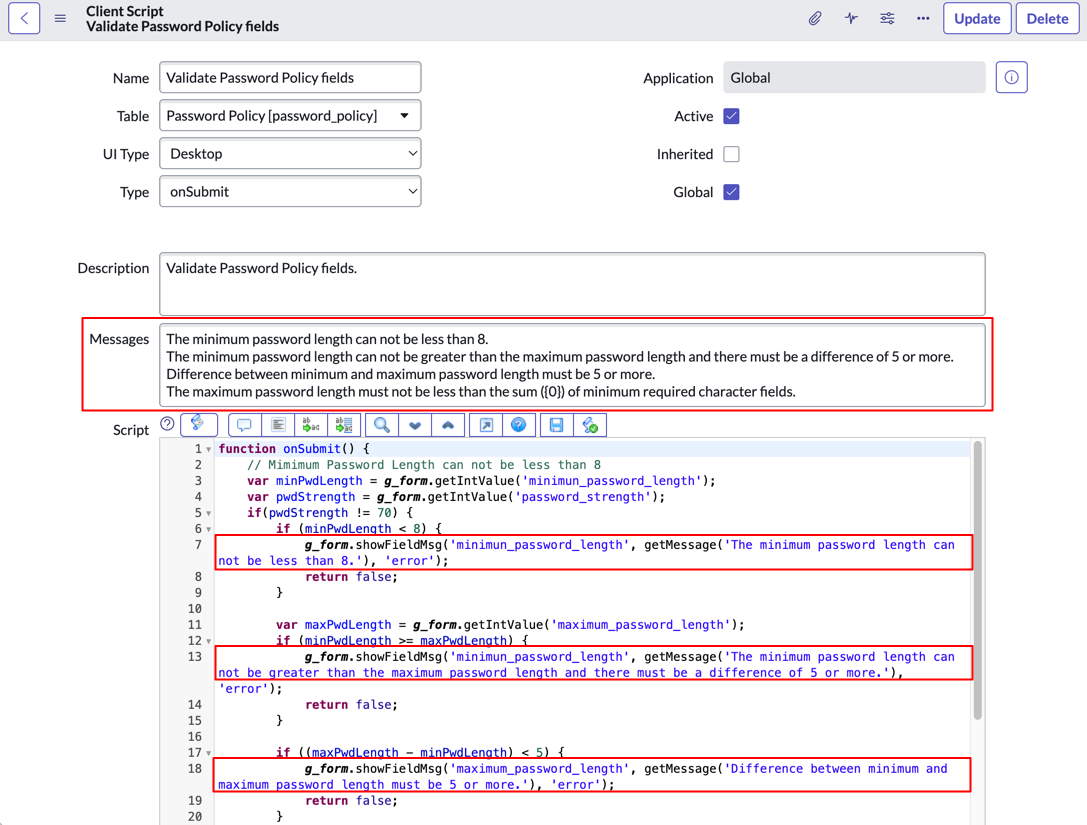Click 'return false;' on line 14

pyautogui.click(x=351, y=704)
